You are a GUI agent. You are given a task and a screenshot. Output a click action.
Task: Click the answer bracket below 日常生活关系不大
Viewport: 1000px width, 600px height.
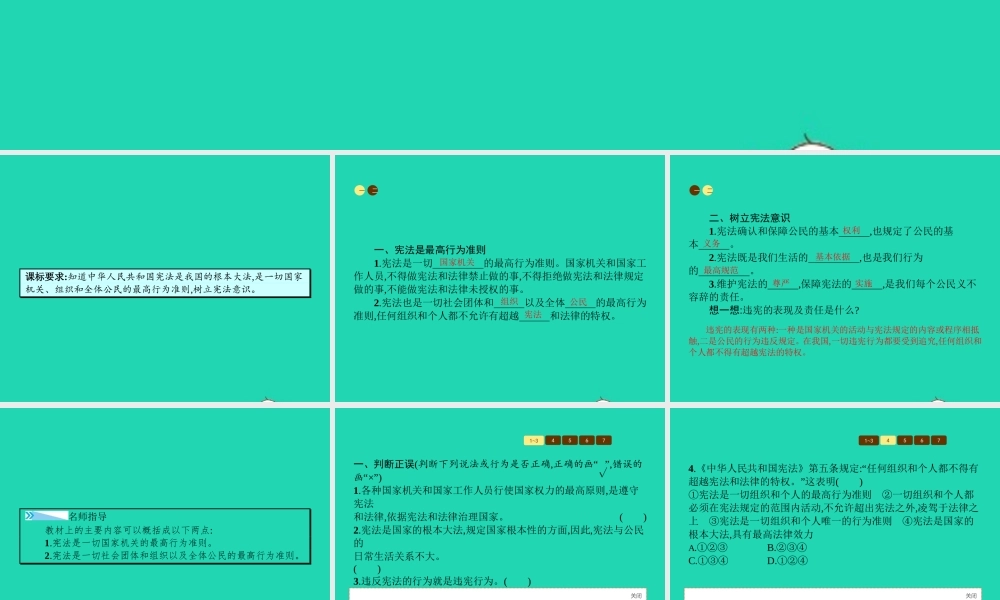367,569
